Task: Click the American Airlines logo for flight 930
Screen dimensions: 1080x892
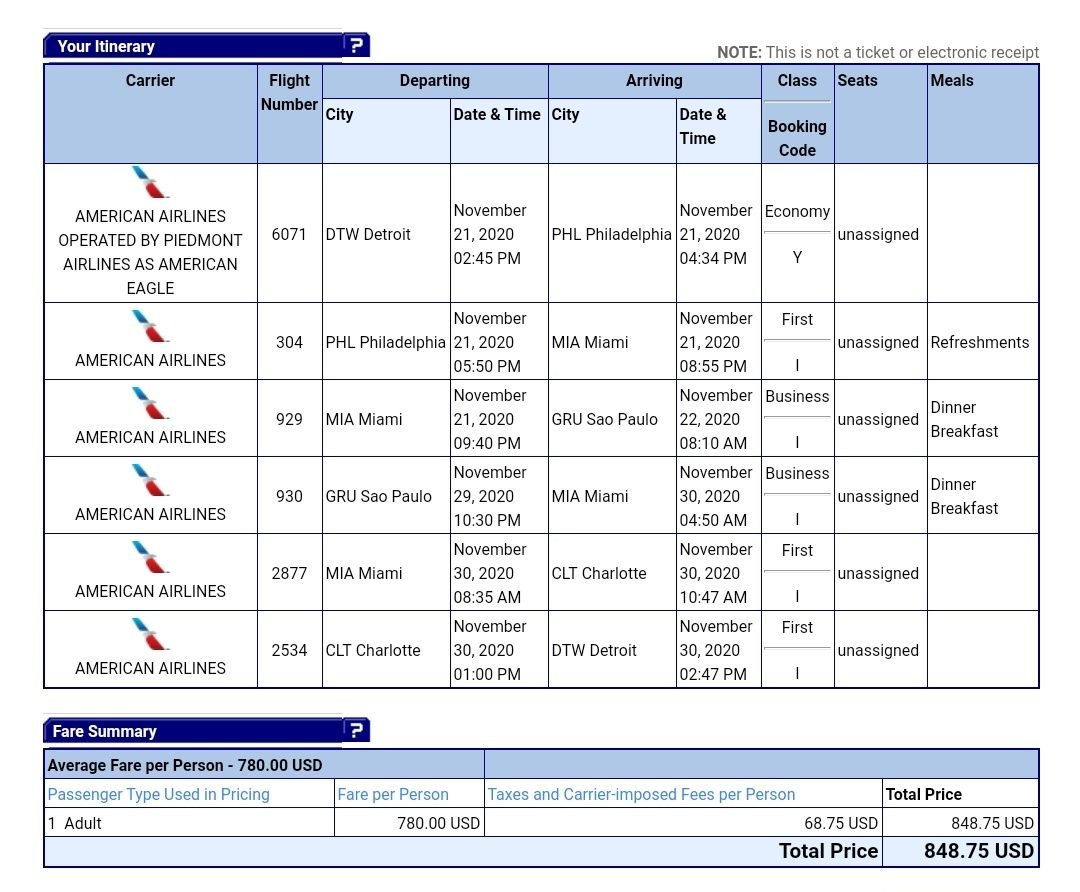Action: coord(150,481)
